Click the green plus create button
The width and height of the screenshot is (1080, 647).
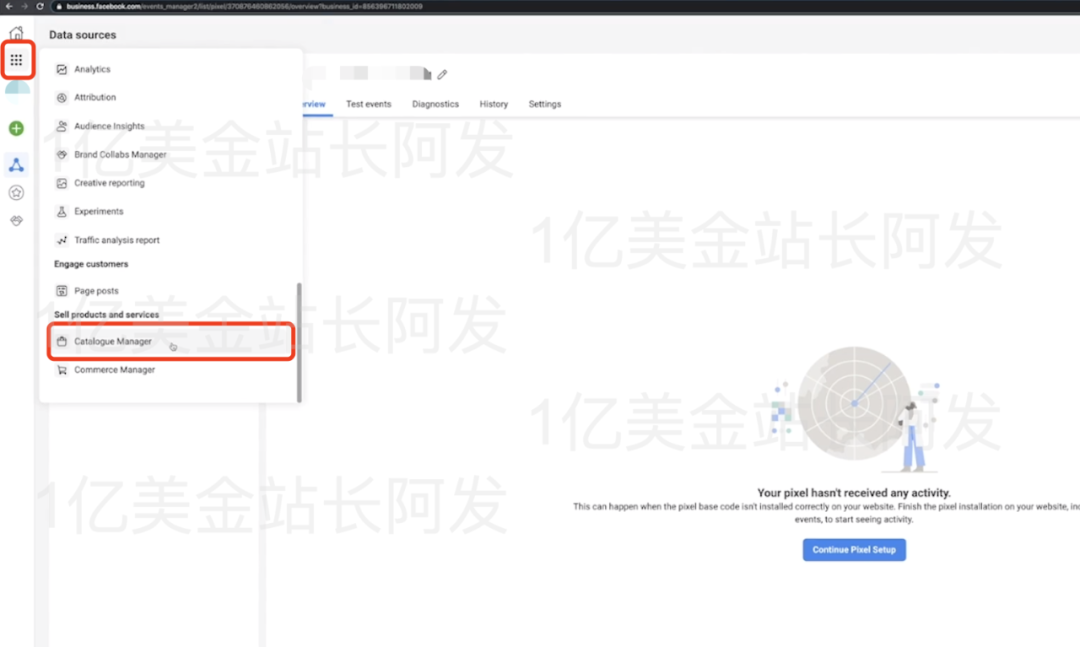click(16, 128)
